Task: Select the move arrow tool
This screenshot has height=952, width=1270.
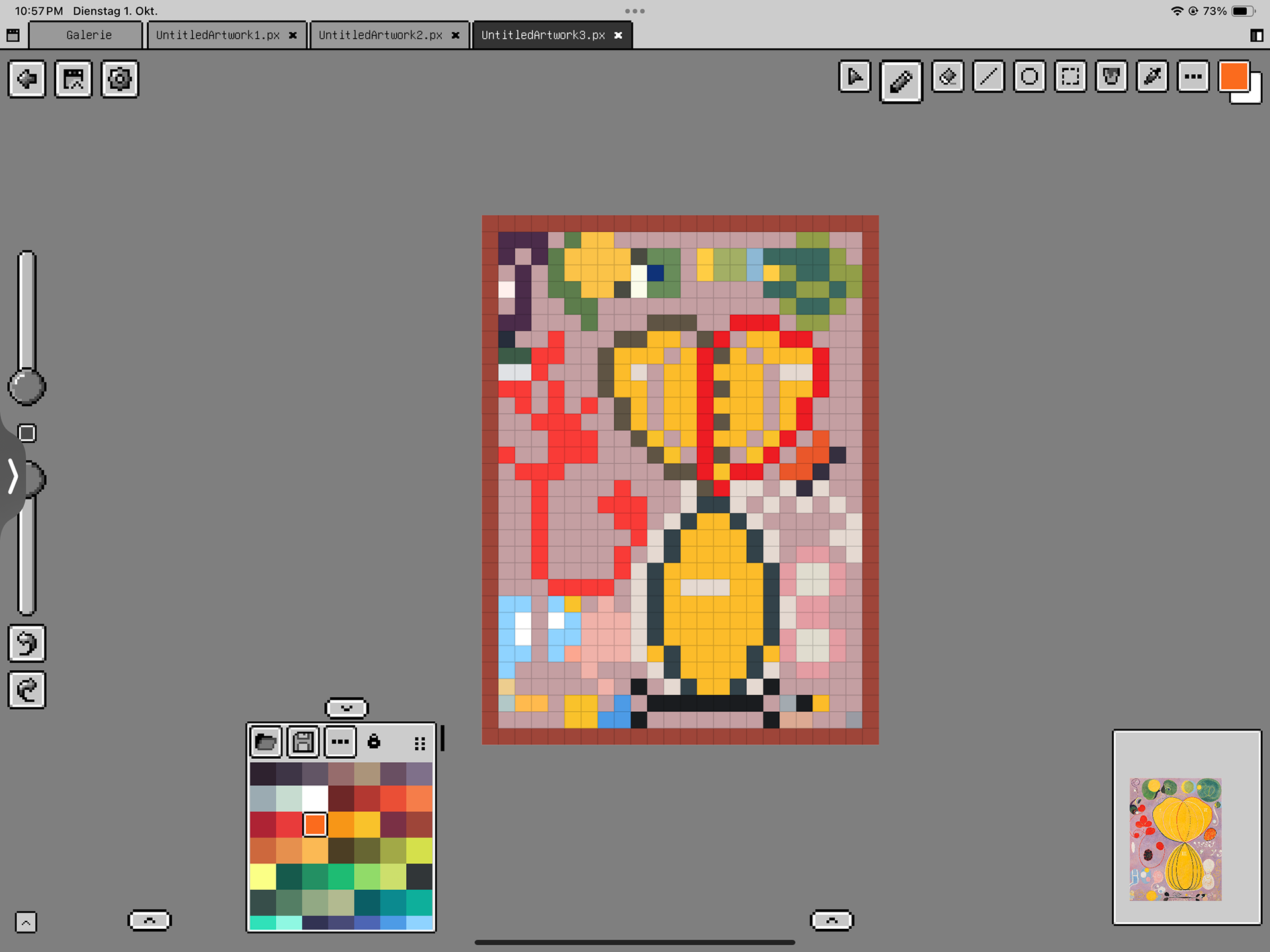Action: pos(854,78)
